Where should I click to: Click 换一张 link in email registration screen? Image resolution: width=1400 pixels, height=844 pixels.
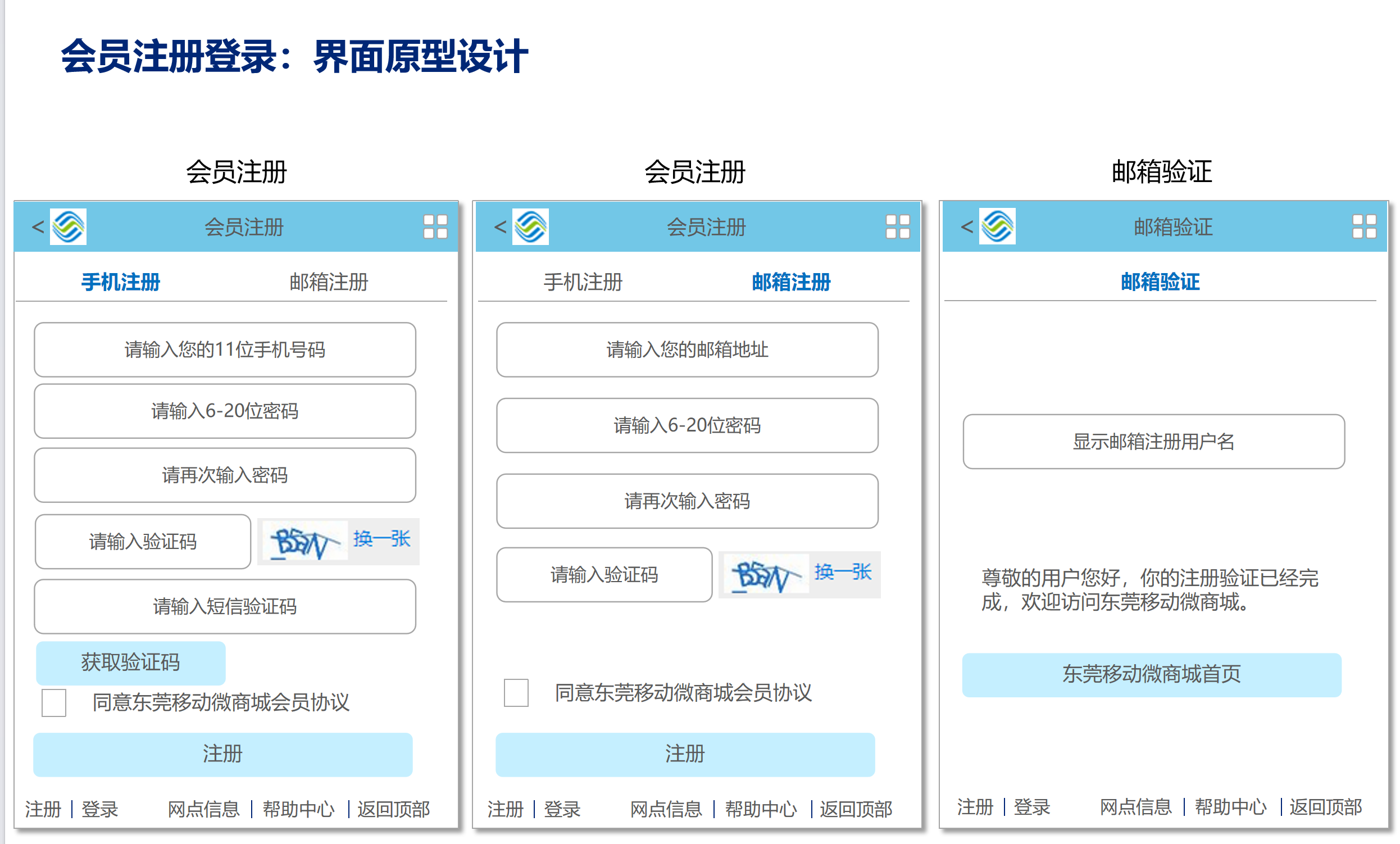[x=843, y=572]
